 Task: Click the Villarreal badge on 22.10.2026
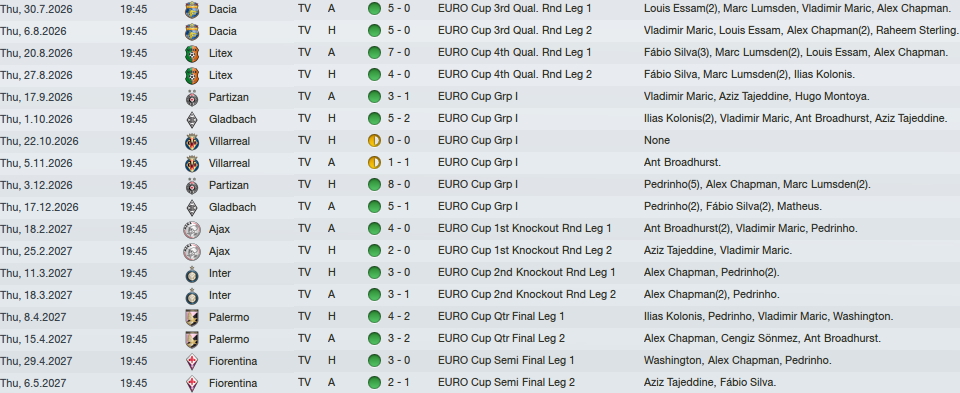coord(192,141)
